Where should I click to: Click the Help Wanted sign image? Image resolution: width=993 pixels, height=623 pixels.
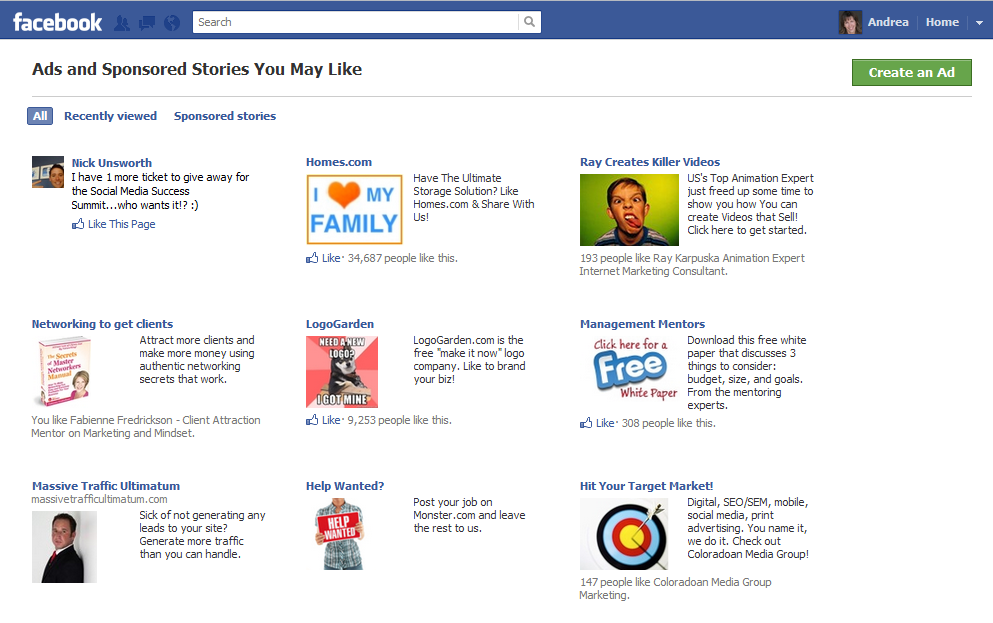tap(340, 534)
